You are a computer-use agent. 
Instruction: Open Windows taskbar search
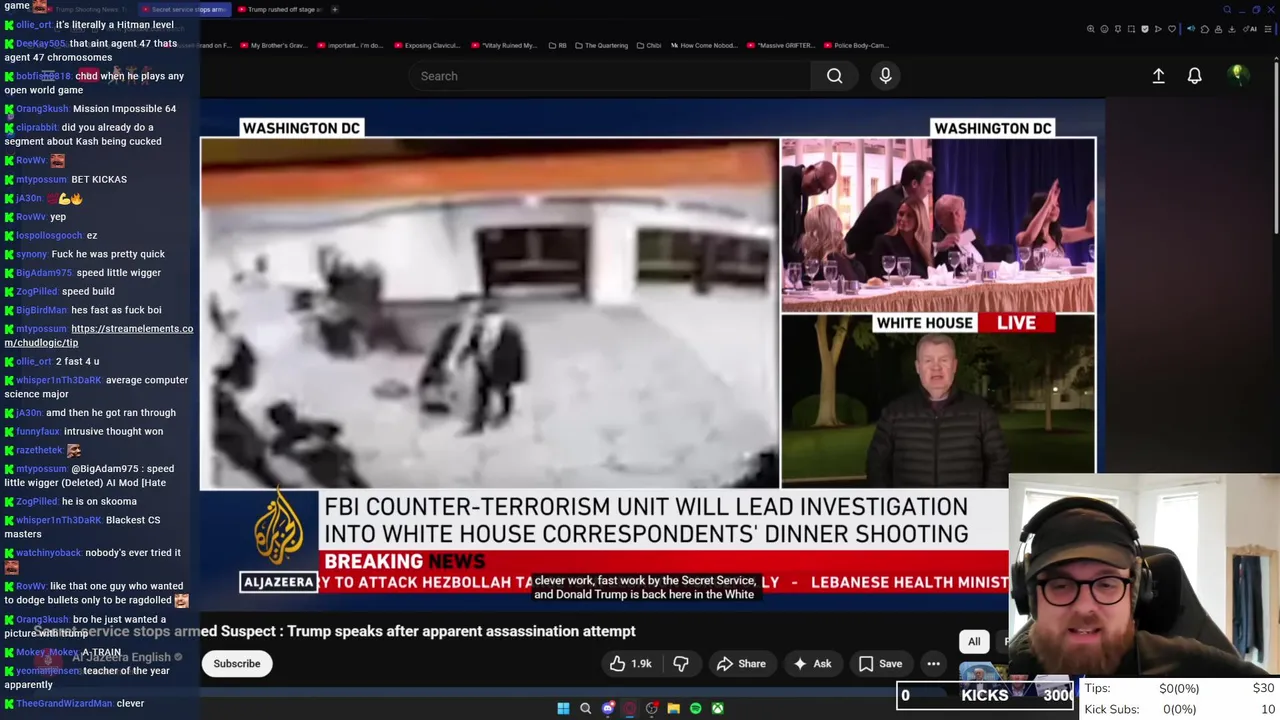585,708
